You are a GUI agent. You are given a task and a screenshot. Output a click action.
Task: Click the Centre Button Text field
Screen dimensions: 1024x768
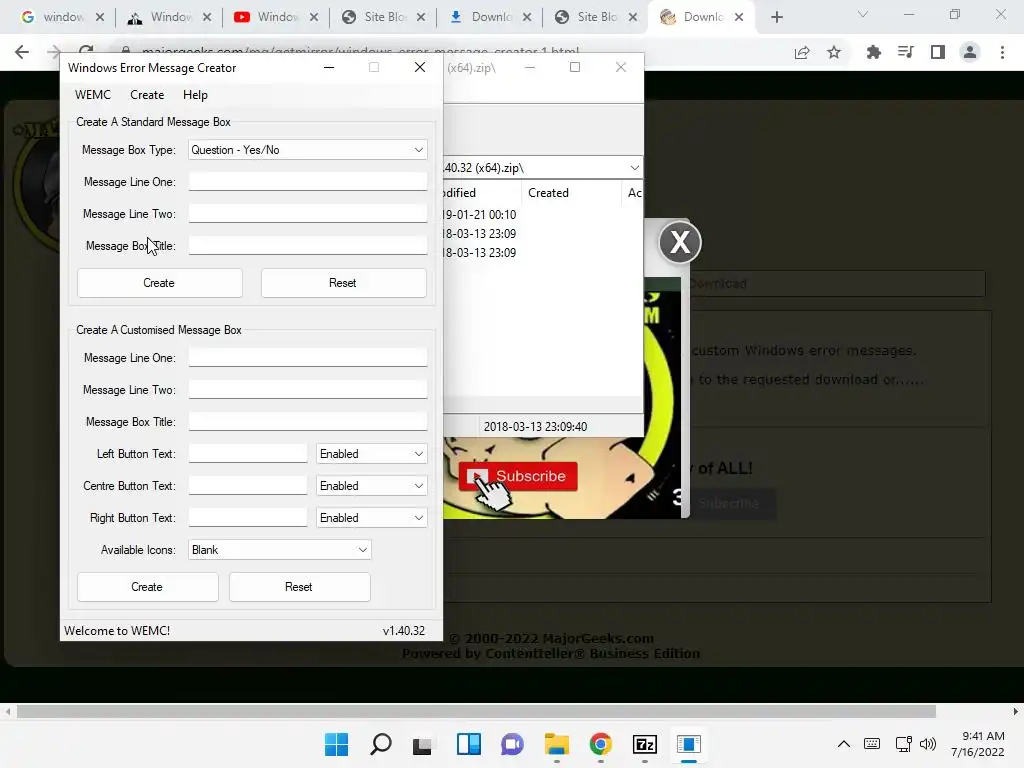coord(248,485)
